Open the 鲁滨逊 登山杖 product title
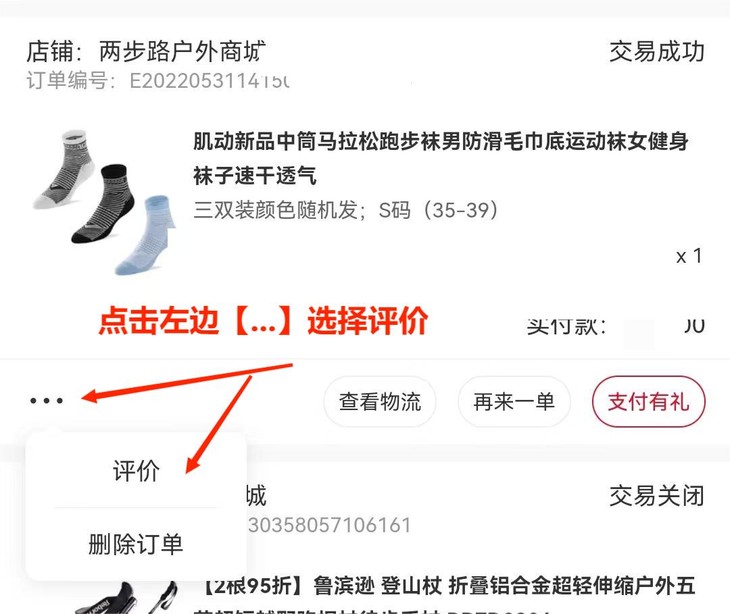Image resolution: width=730 pixels, height=614 pixels. 449,586
